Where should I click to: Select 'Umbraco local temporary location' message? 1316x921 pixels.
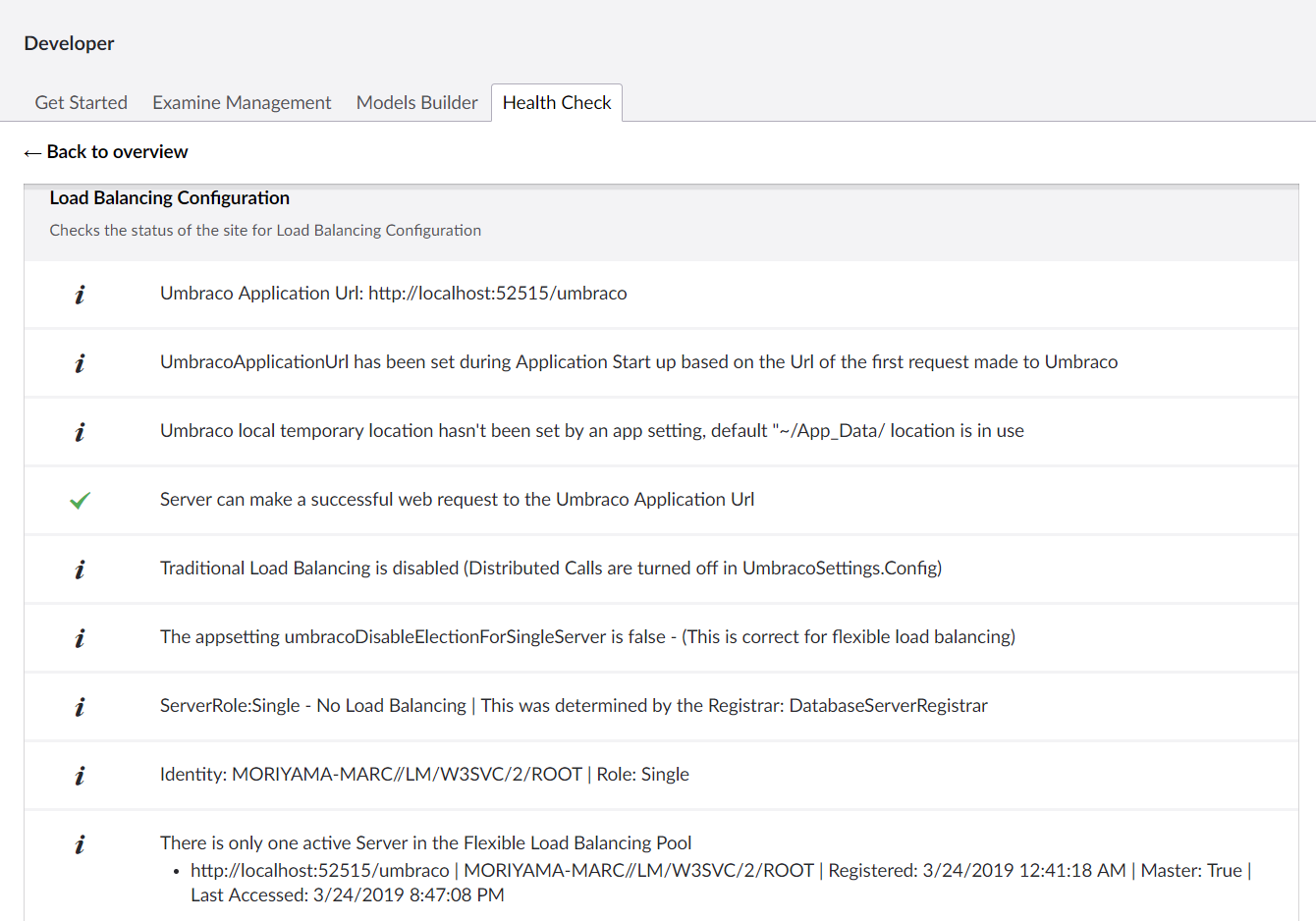pyautogui.click(x=592, y=430)
